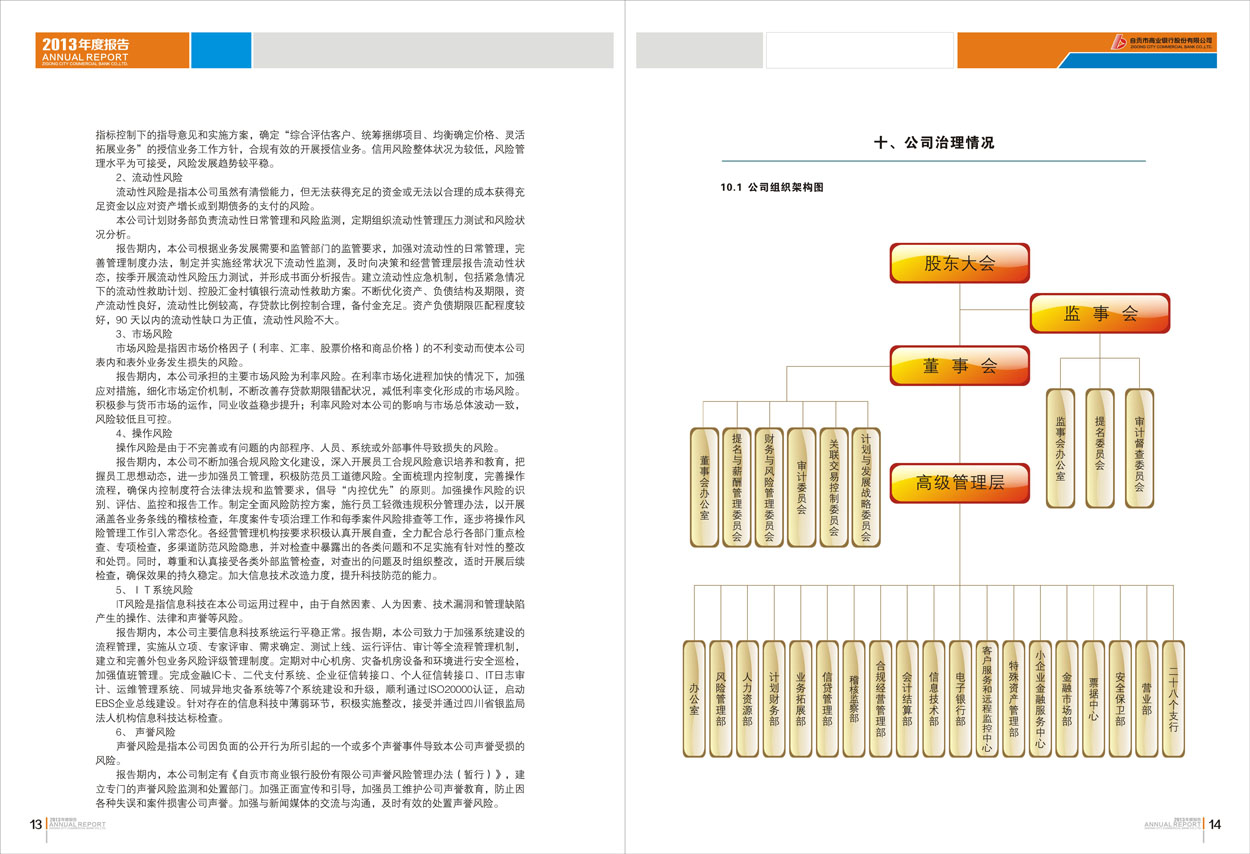The image size is (1250, 854).
Task: Click the 计划与发展战略委员会 box
Action: pyautogui.click(x=866, y=487)
